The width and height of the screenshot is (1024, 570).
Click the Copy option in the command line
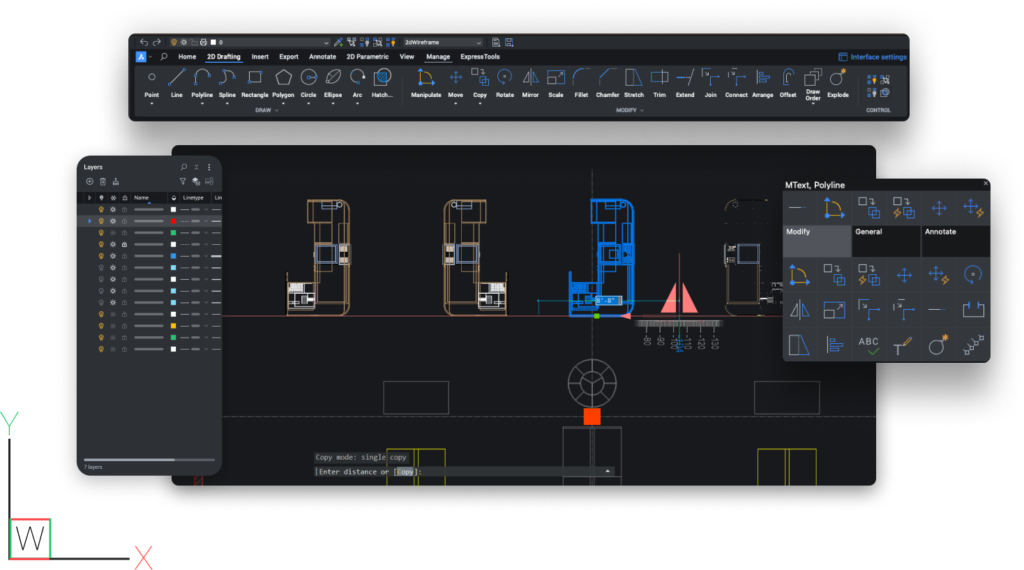pyautogui.click(x=405, y=472)
